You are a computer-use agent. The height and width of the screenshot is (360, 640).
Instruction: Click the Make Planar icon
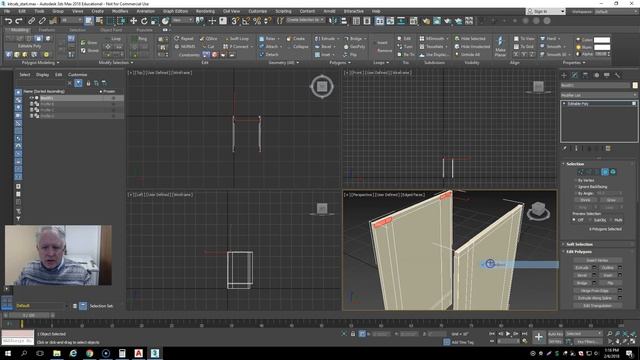click(x=500, y=46)
